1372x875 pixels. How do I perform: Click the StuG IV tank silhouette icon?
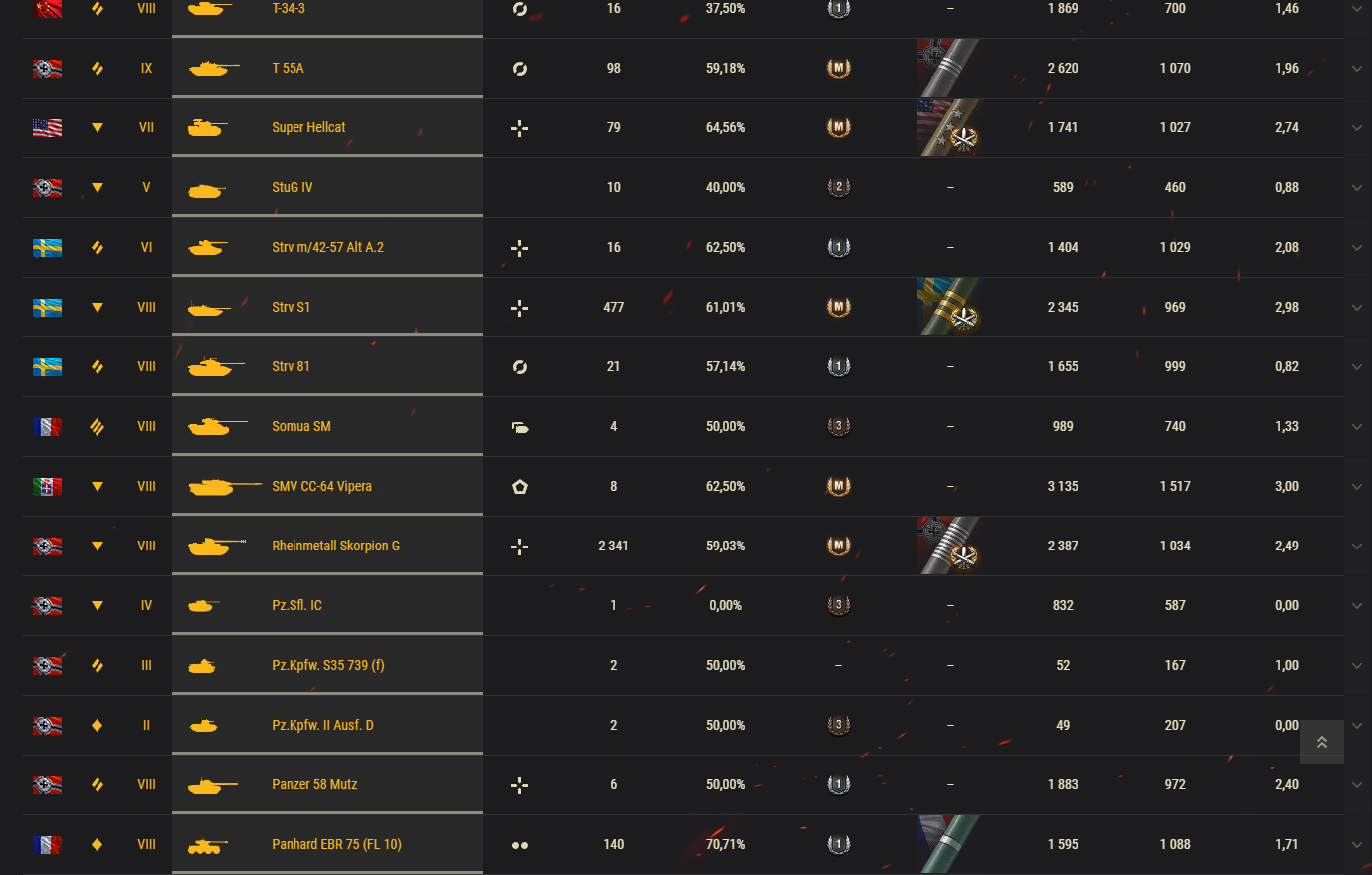(206, 189)
